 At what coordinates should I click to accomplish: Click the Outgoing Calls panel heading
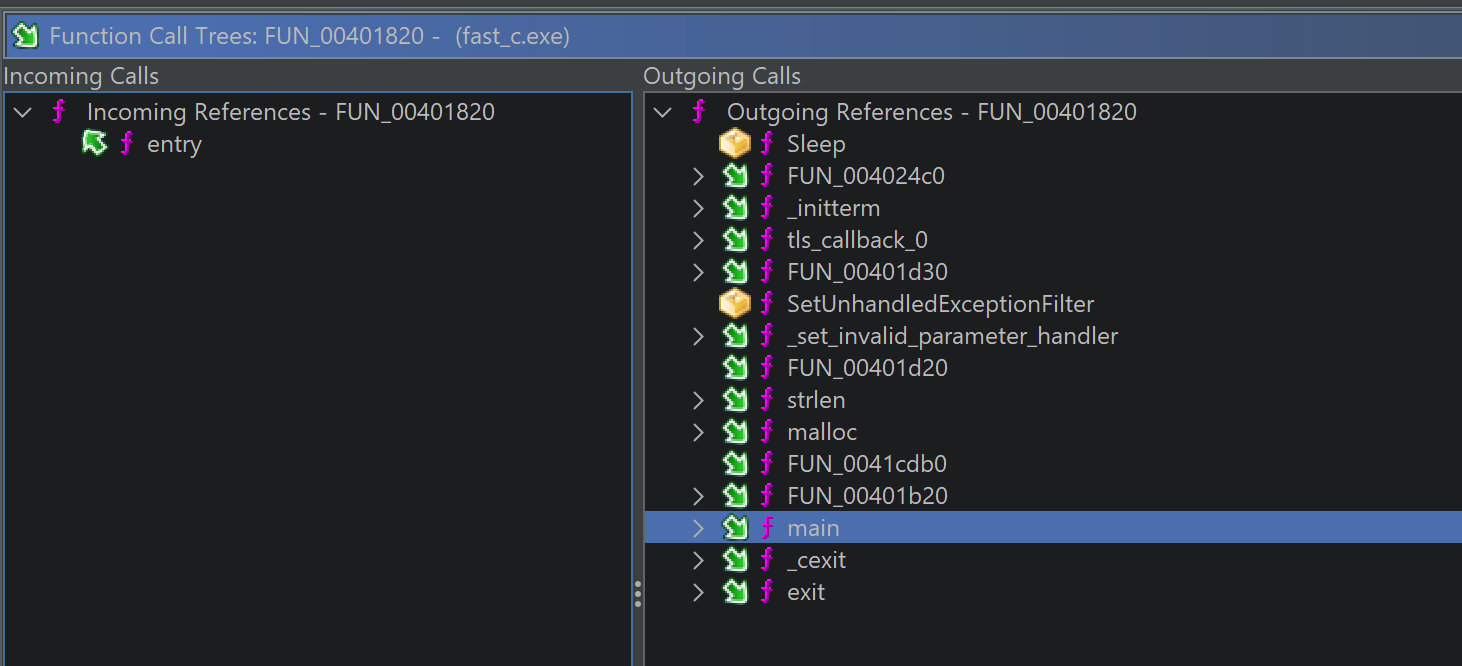point(722,76)
